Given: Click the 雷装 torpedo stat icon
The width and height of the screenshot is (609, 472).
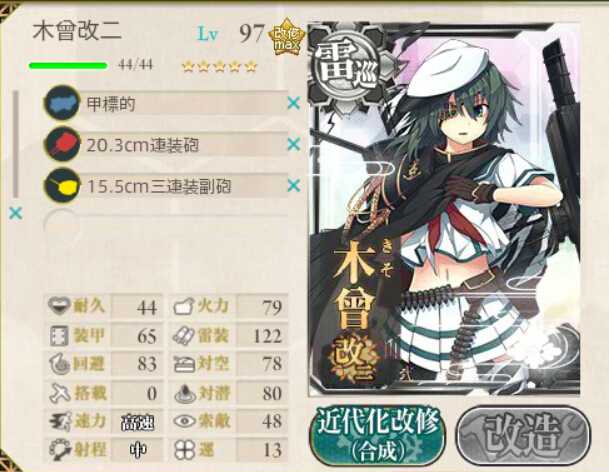Looking at the screenshot, I should pyautogui.click(x=183, y=336).
